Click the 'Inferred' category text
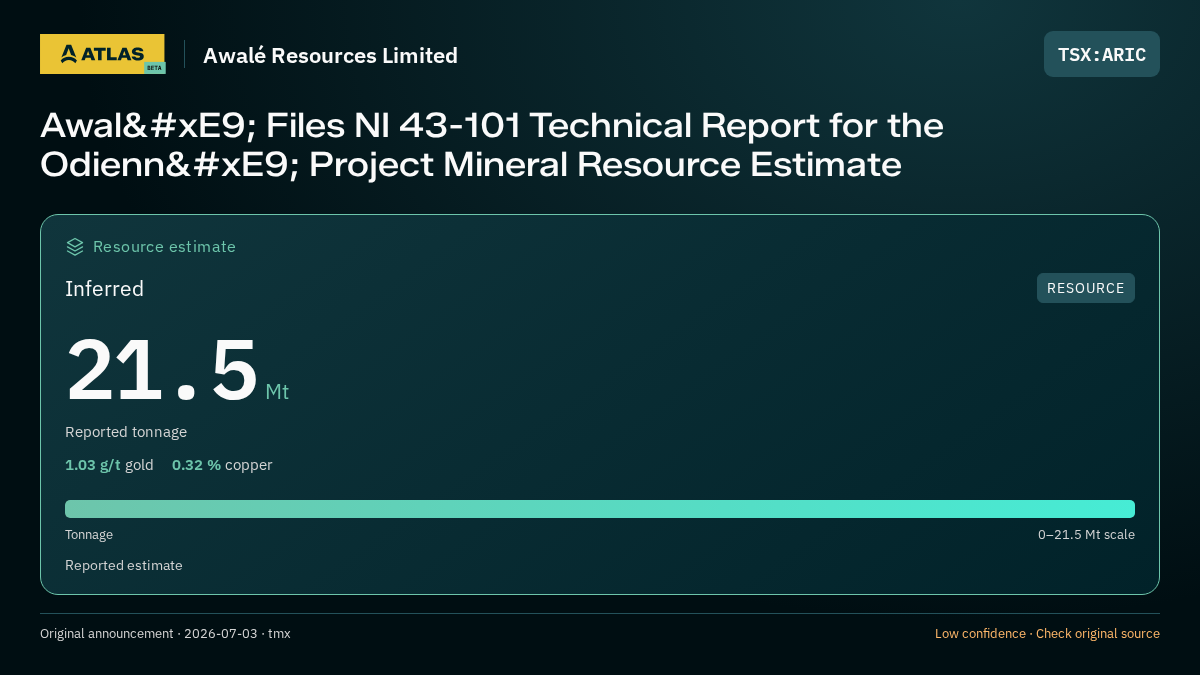Viewport: 1200px width, 675px height. (x=105, y=289)
